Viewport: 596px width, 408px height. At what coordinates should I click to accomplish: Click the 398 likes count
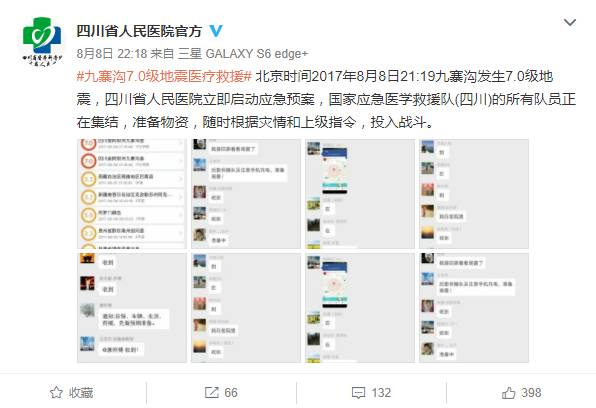pyautogui.click(x=531, y=392)
